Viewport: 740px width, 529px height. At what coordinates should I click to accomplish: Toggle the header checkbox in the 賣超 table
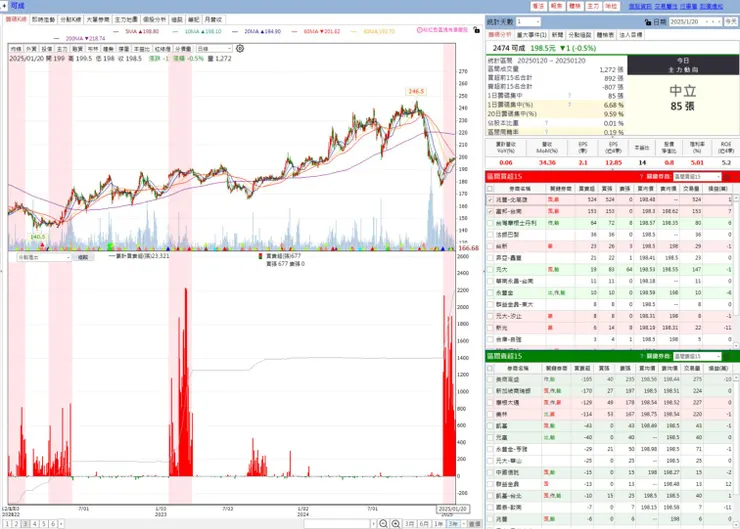(x=490, y=369)
